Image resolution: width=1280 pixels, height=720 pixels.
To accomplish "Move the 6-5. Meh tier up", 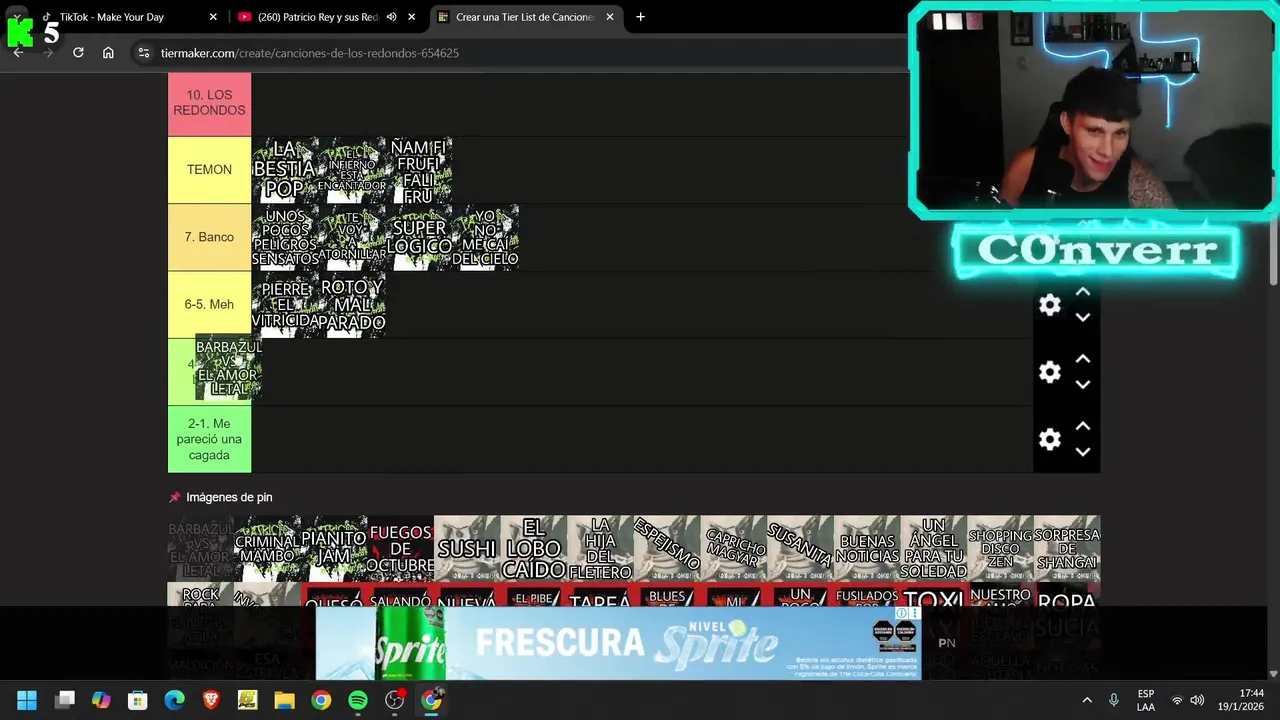I will [1082, 292].
